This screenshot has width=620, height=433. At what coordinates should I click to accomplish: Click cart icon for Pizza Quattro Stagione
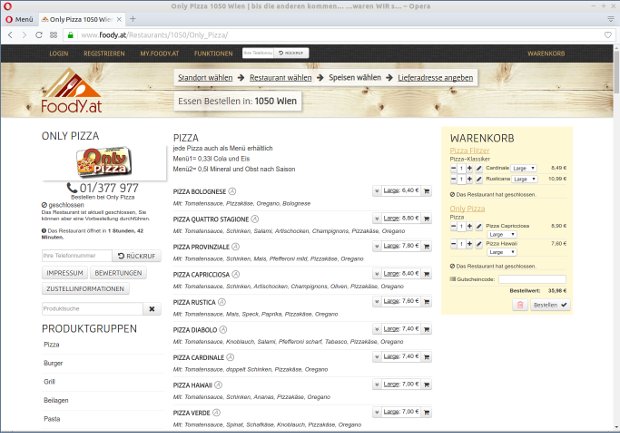[426, 219]
